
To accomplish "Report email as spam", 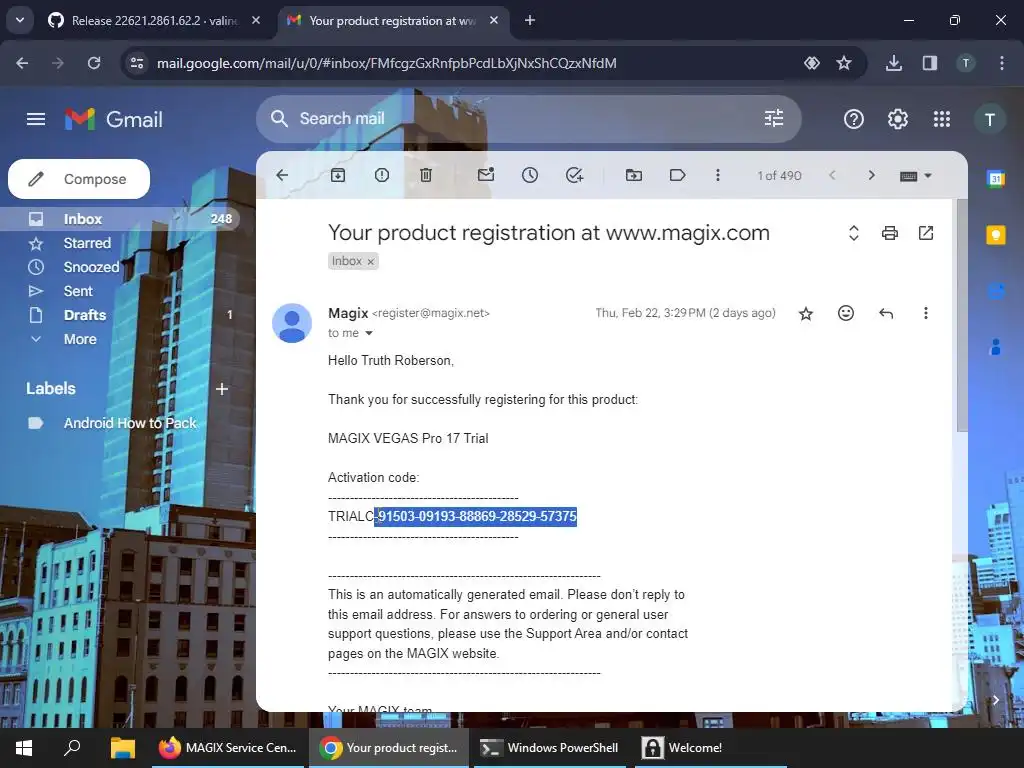I will click(x=382, y=175).
